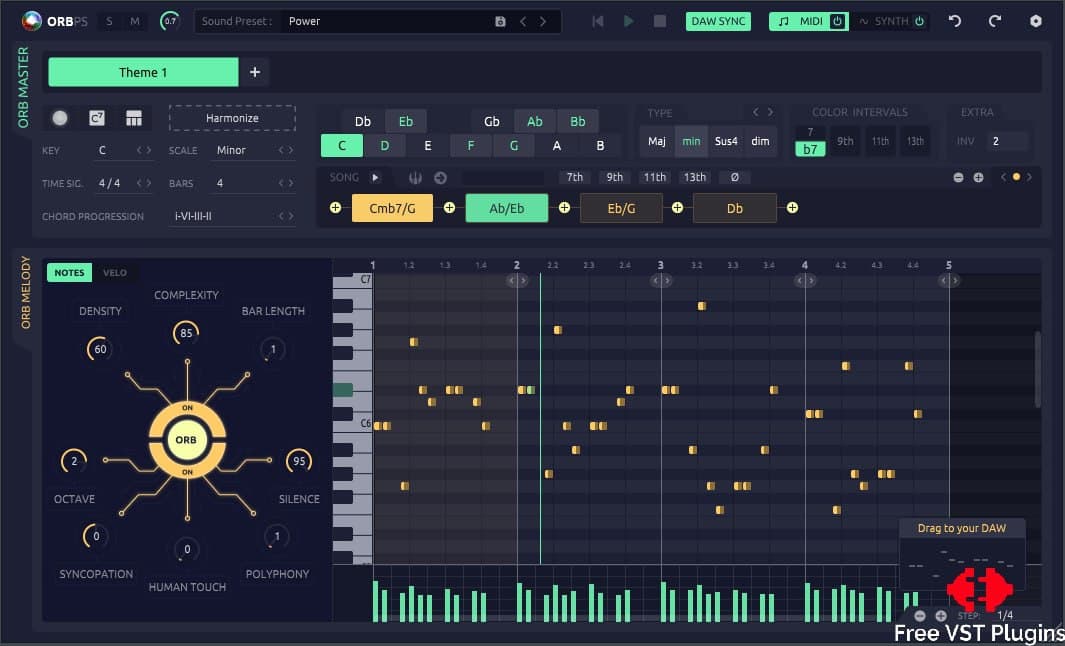Switch to the NOTES tab
The width and height of the screenshot is (1065, 646).
[x=69, y=272]
